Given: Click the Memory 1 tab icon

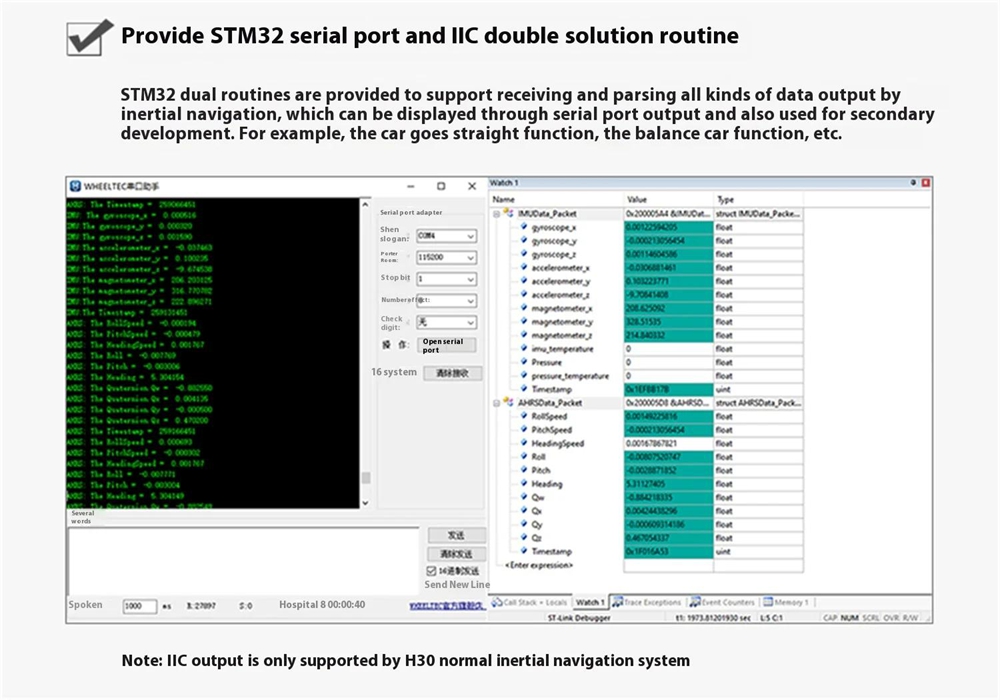Looking at the screenshot, I should point(767,602).
